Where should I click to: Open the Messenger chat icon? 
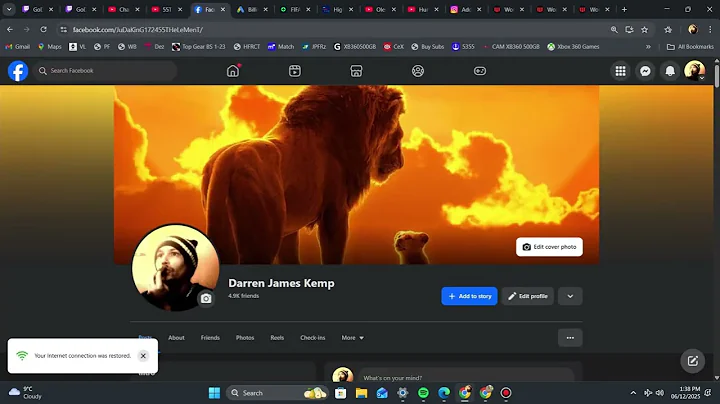[x=645, y=71]
